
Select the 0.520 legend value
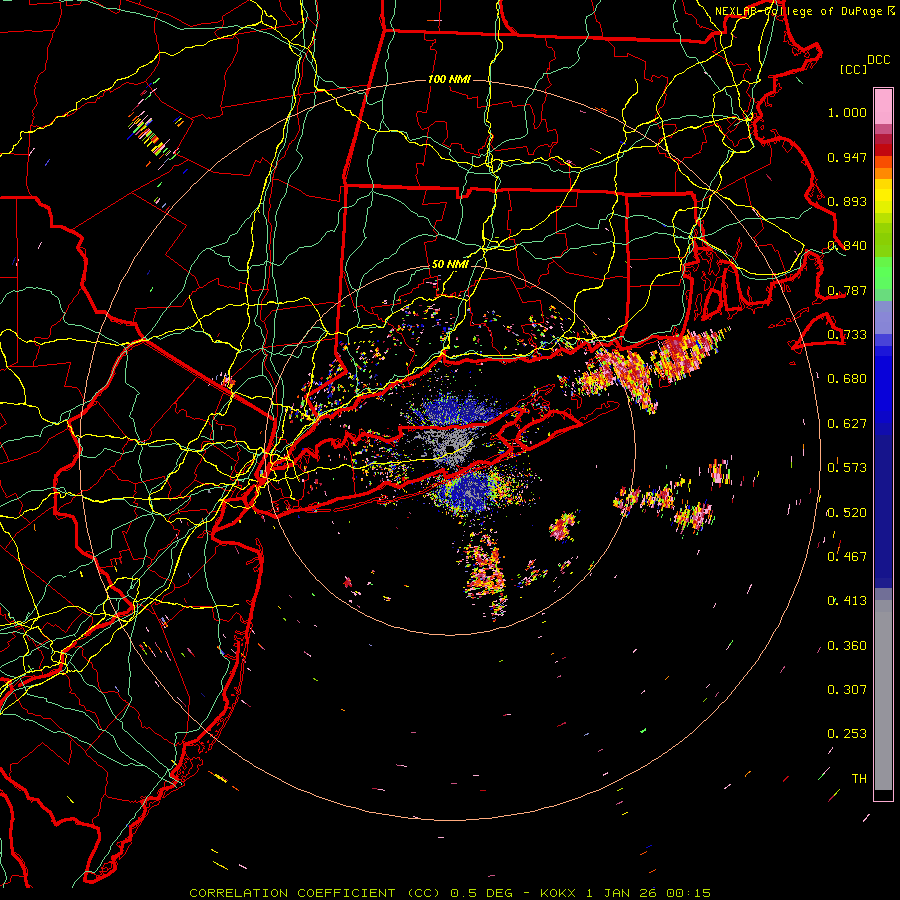[847, 513]
